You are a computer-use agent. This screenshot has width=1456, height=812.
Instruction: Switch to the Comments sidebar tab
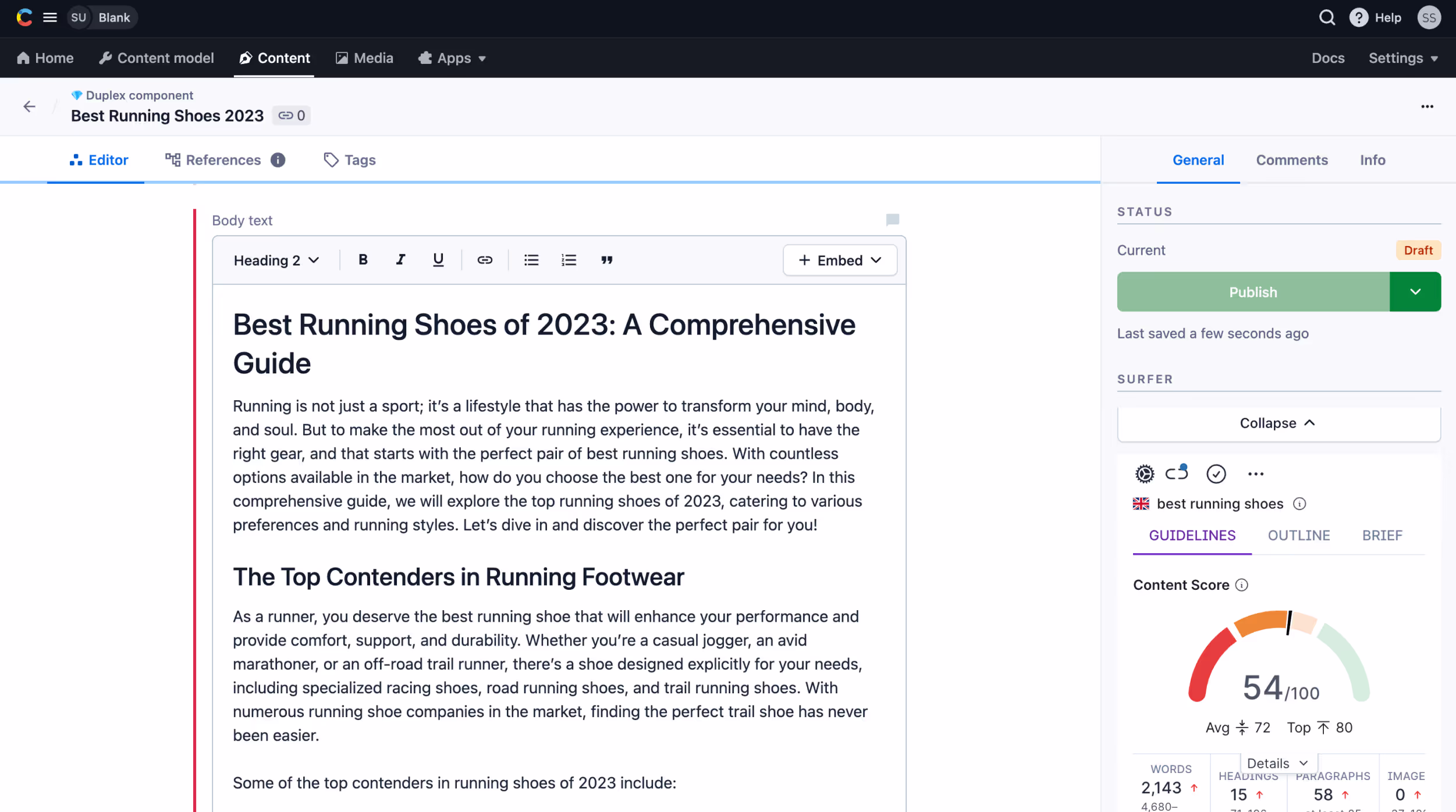(x=1291, y=160)
